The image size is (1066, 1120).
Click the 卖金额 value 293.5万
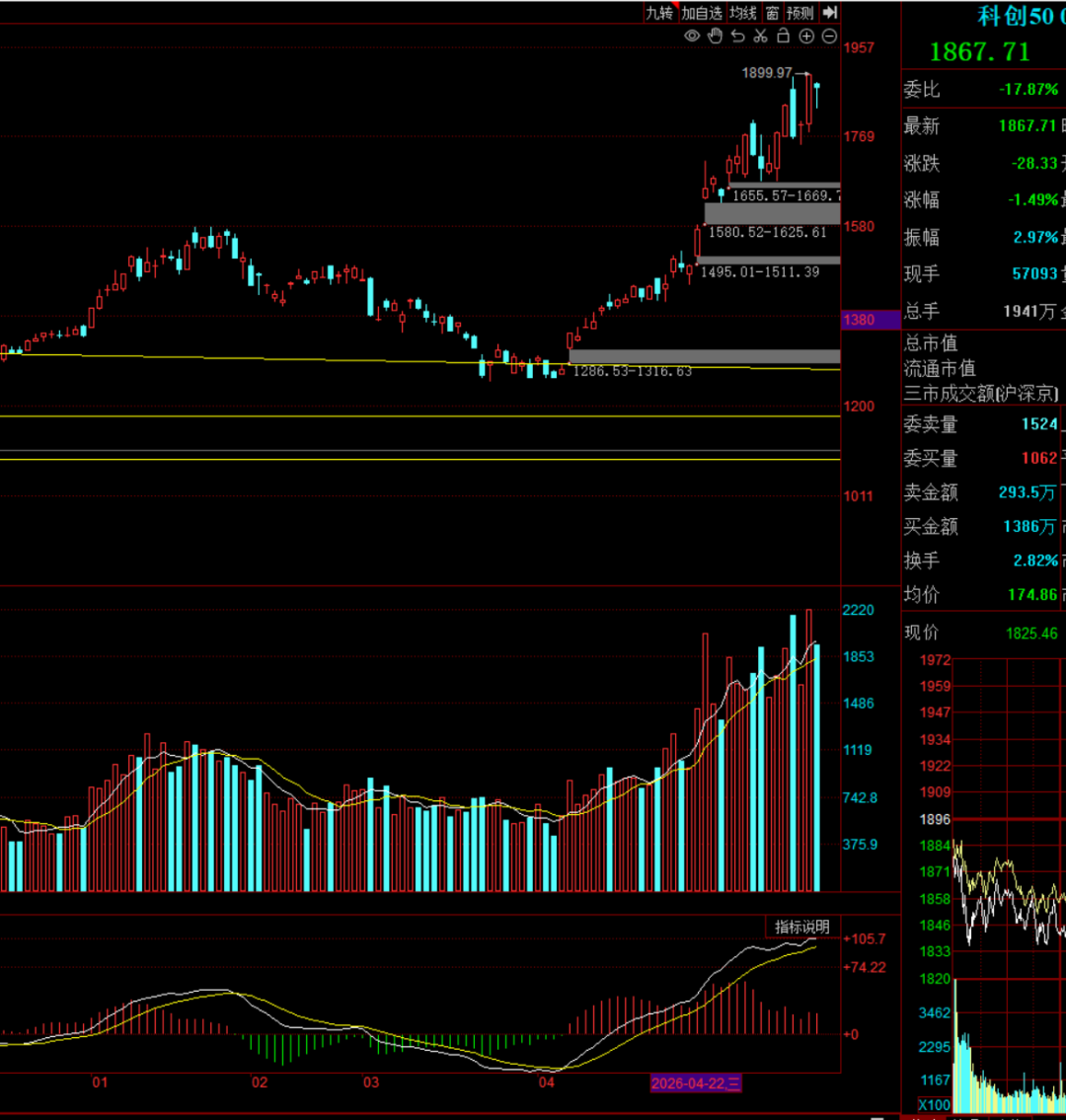point(1028,492)
